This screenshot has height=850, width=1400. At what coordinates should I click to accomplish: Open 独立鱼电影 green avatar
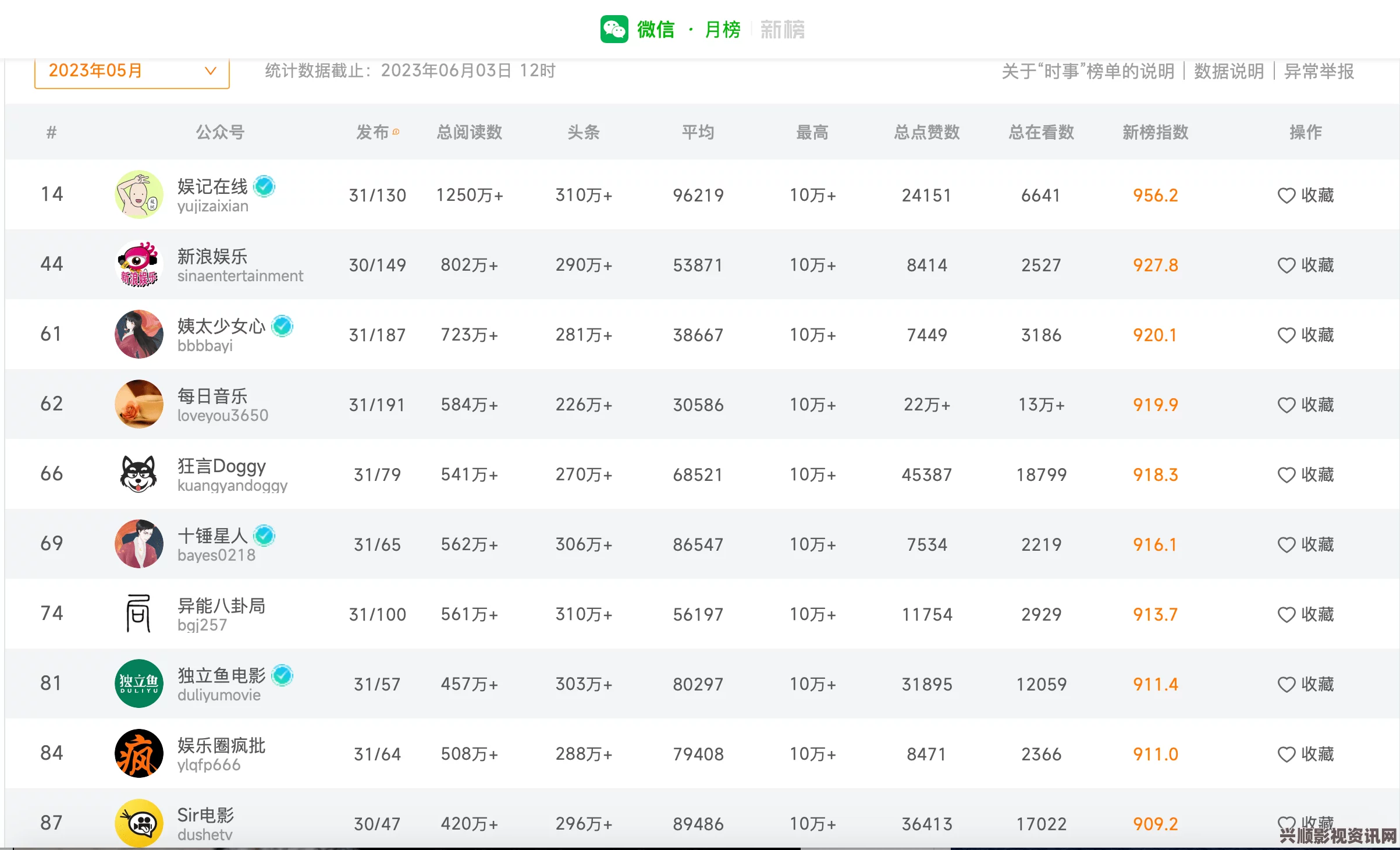tap(139, 683)
